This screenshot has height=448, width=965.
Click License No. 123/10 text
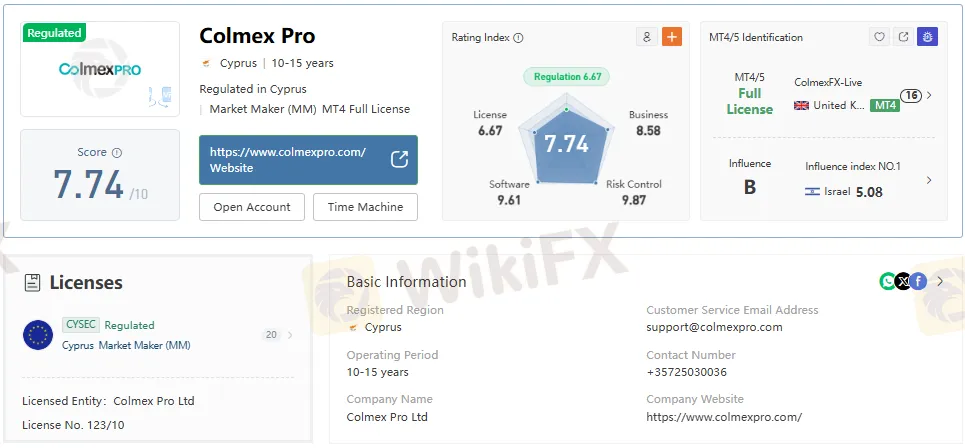point(73,425)
